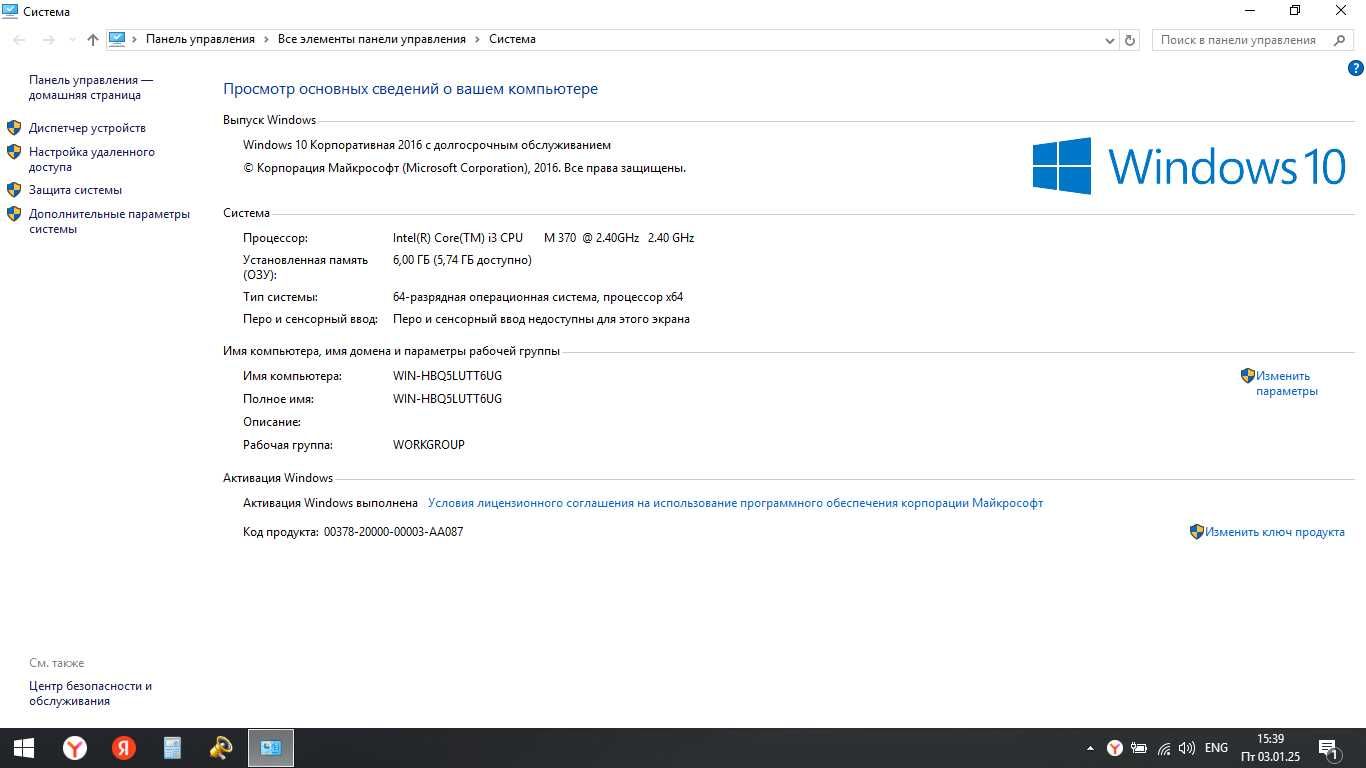Screen dimensions: 1366x768
Task: Click the magnifier search icon
Action: (x=1340, y=40)
